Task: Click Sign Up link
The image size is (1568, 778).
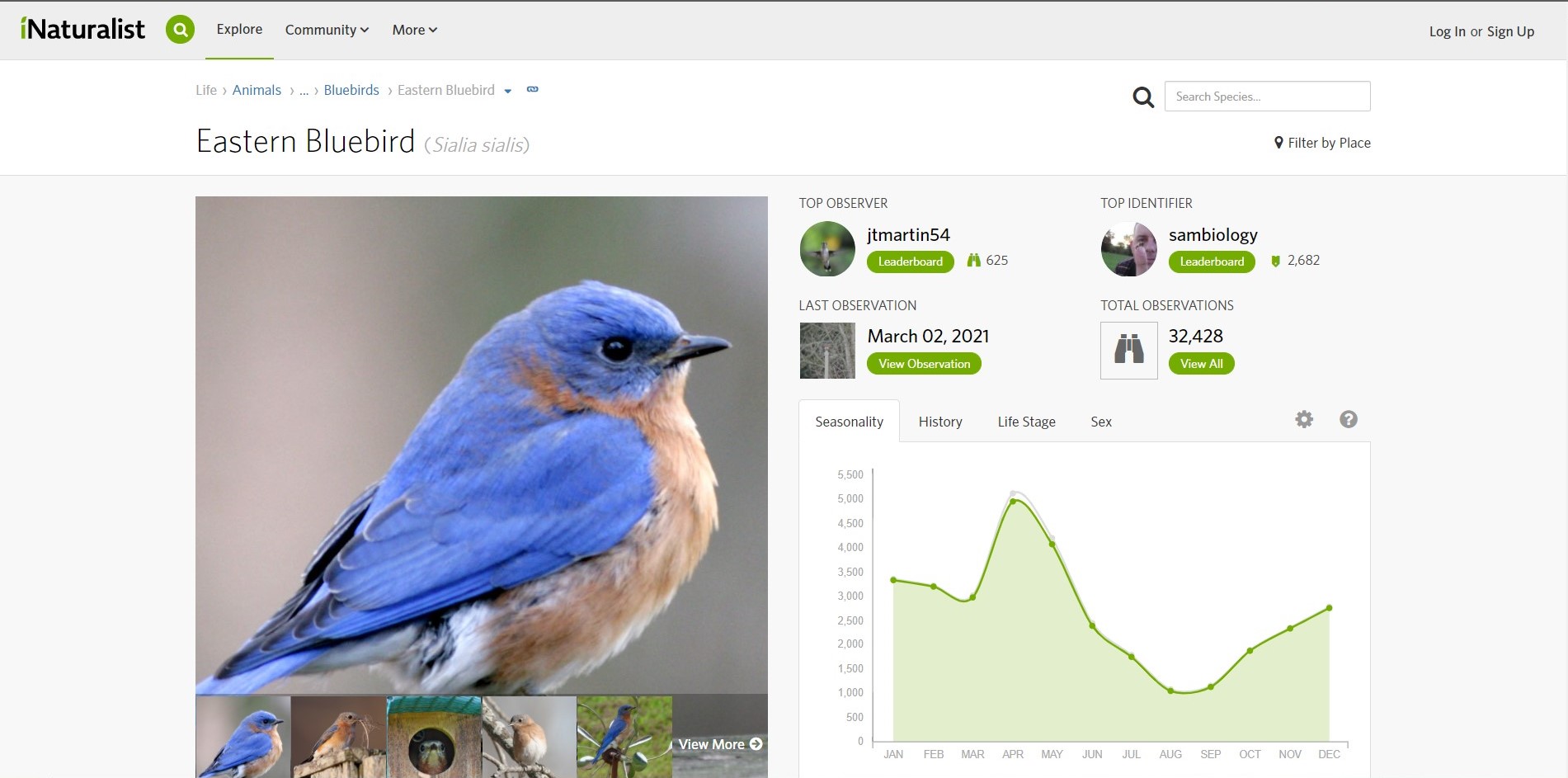Action: coord(1510,31)
